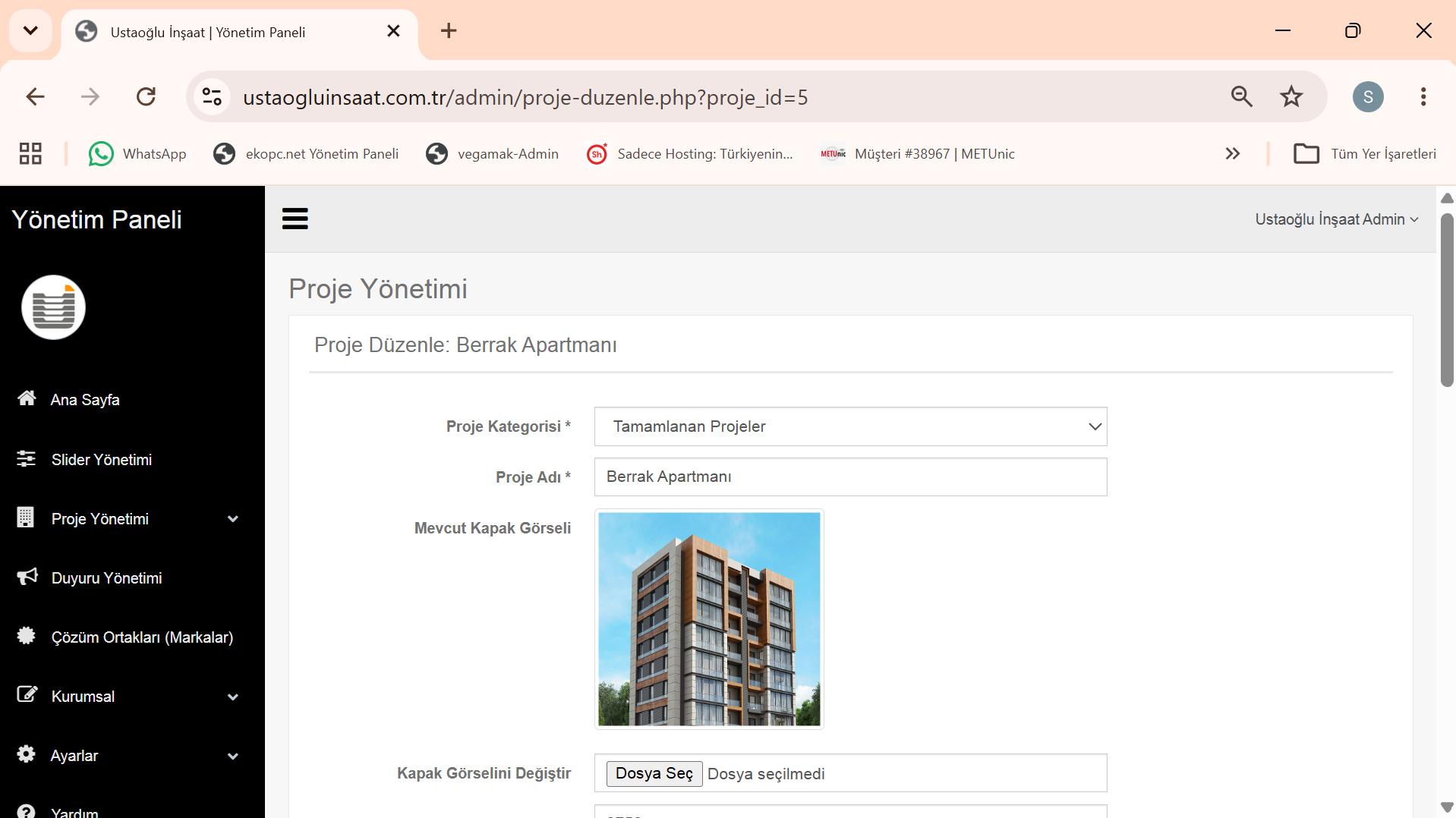Close the Ustaoğlu İnşaat tab
The width and height of the screenshot is (1456, 818).
[393, 30]
